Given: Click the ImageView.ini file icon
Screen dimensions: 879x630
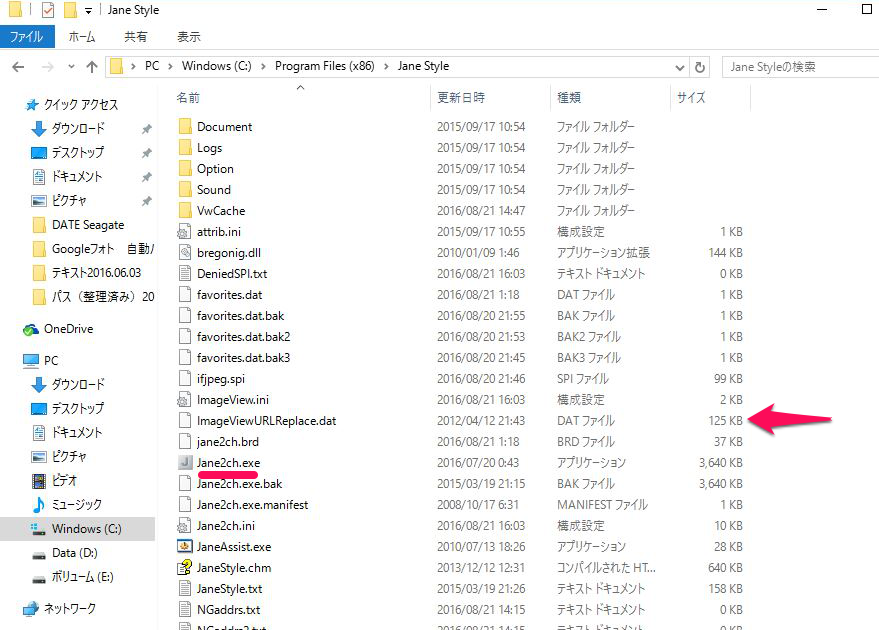Looking at the screenshot, I should 184,400.
